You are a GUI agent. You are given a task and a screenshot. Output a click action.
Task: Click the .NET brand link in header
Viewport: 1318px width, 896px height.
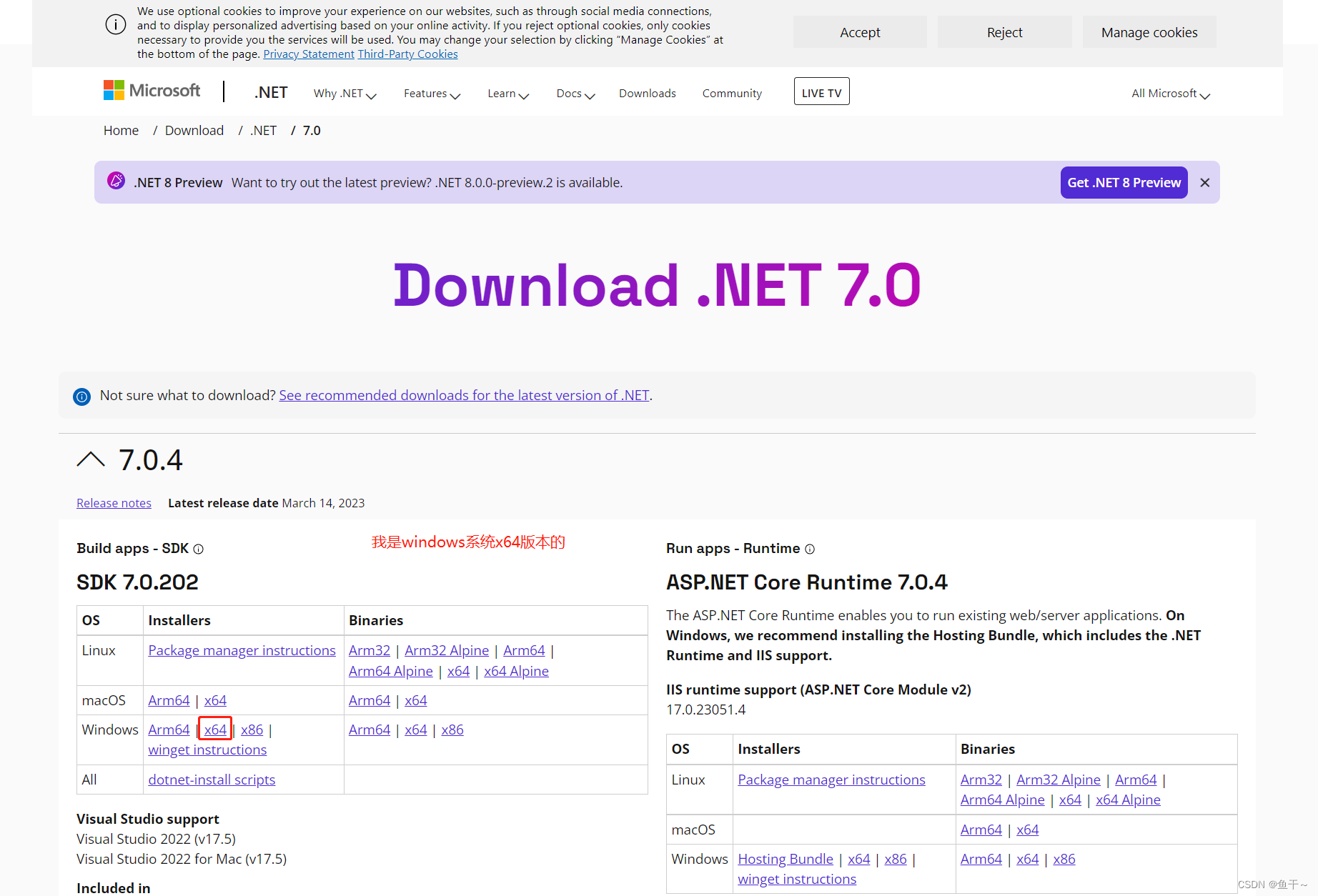click(271, 92)
